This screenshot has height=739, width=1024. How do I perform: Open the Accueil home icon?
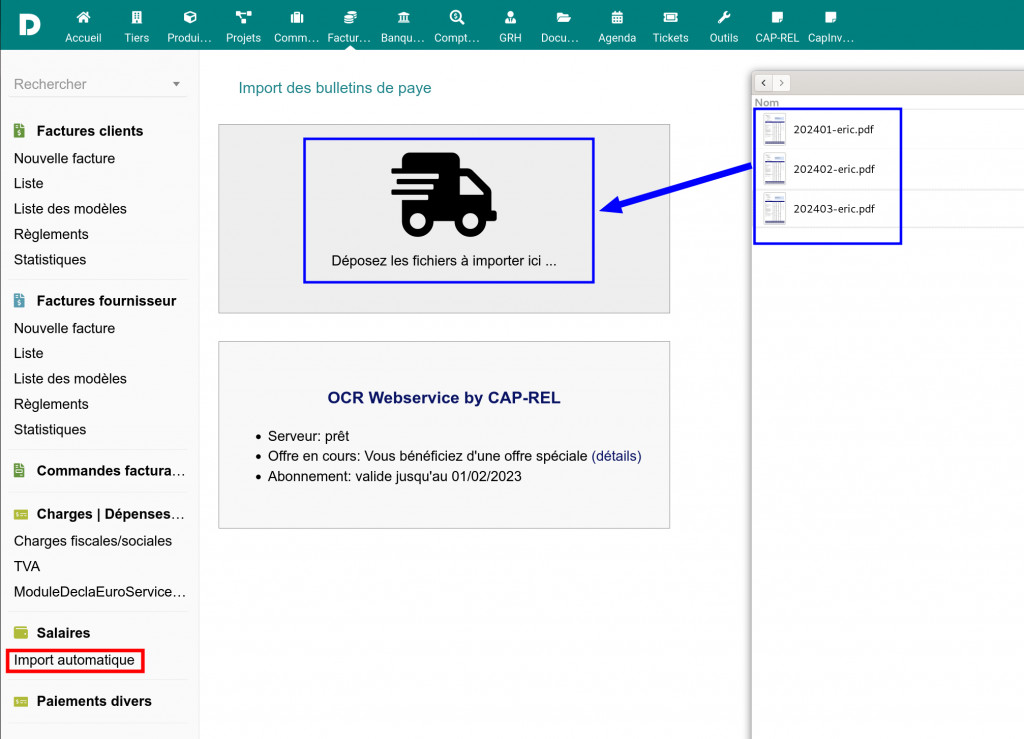[83, 18]
